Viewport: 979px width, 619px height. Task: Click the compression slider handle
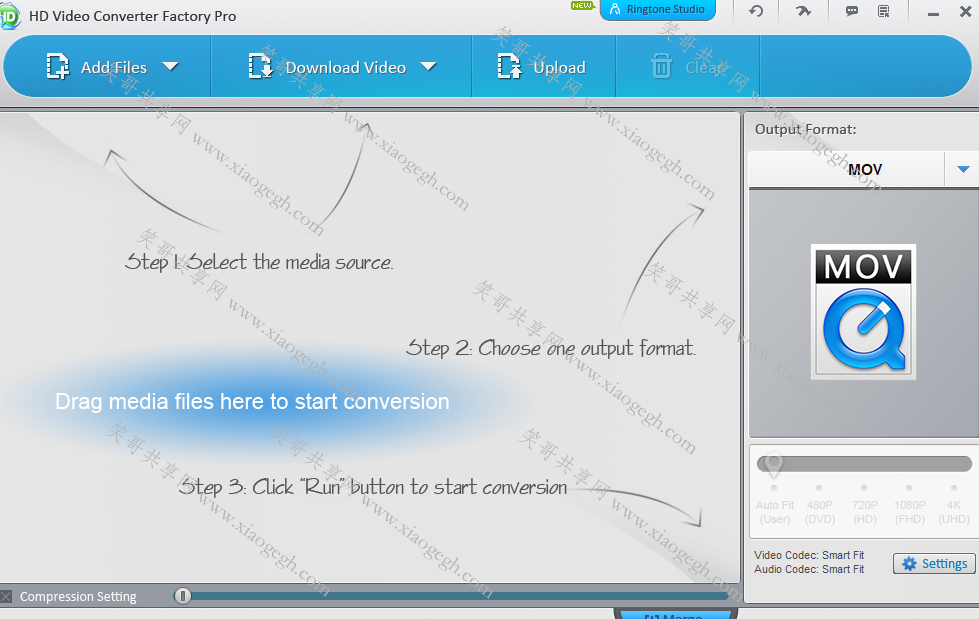click(182, 596)
